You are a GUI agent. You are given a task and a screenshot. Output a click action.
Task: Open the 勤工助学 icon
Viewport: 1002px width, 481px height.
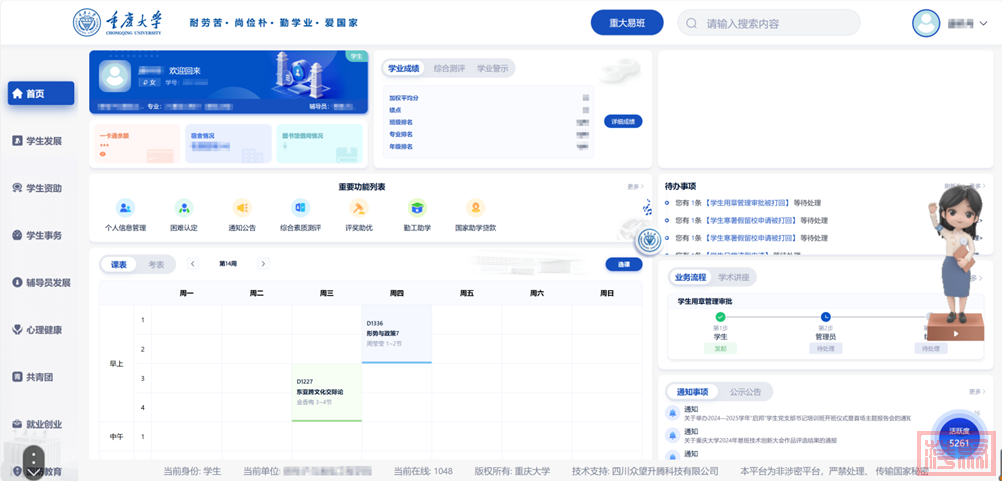(x=417, y=209)
